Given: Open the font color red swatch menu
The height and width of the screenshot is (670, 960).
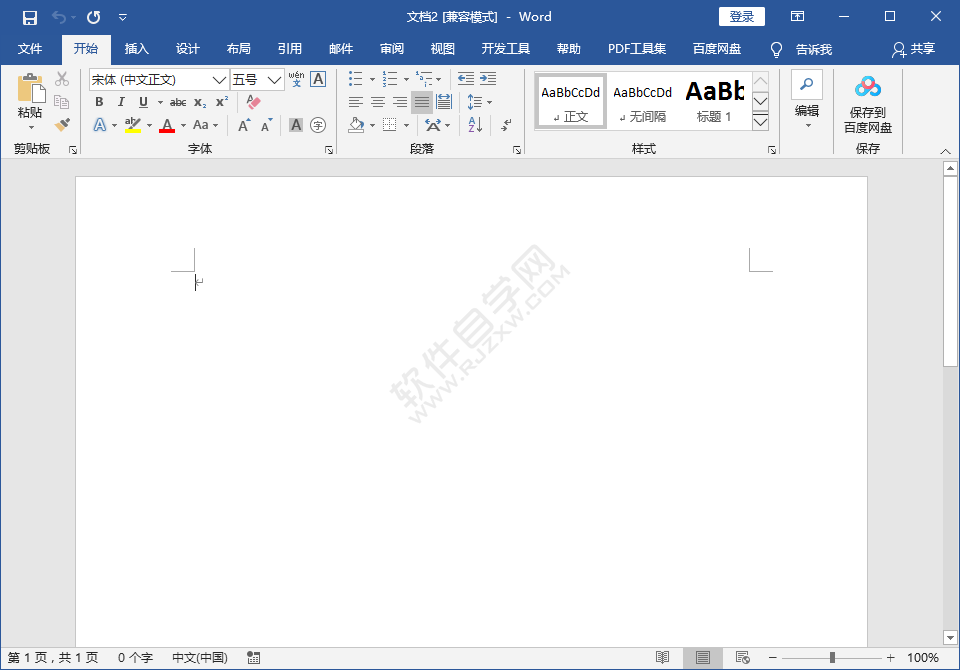Looking at the screenshot, I should (x=167, y=125).
